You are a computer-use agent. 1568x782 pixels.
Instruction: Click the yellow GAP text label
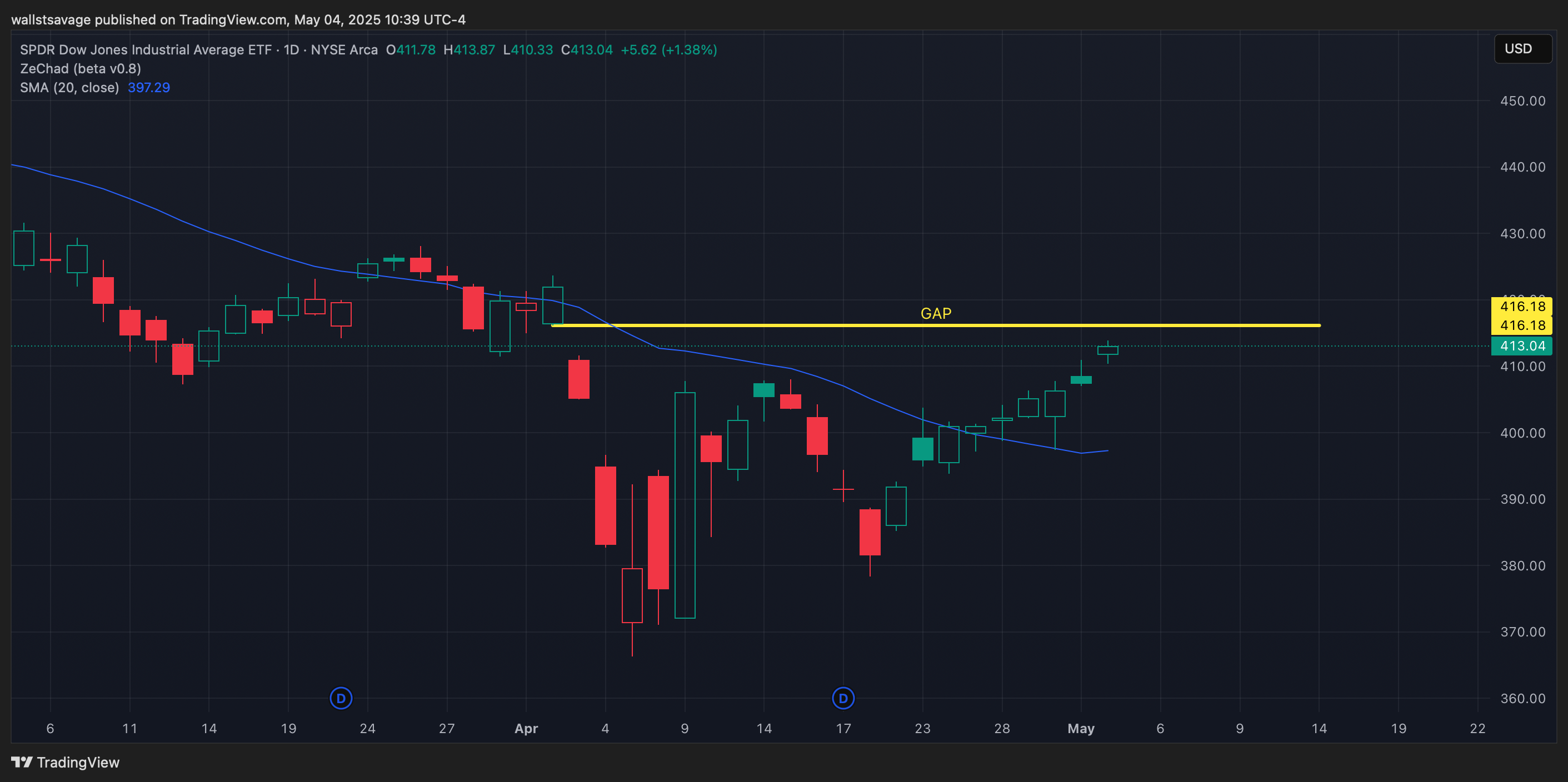coord(936,313)
